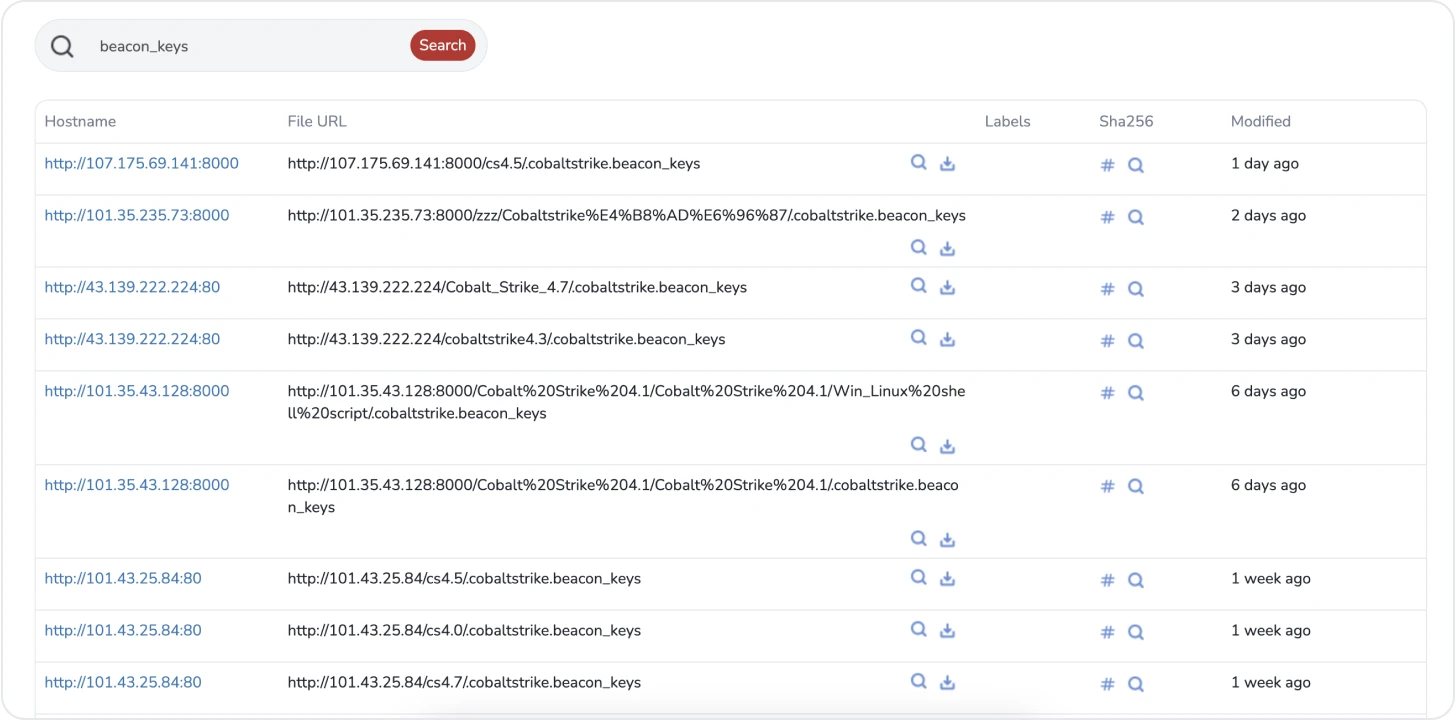Search by Sha256 for cs4.7 row
Image resolution: width=1455 pixels, height=720 pixels.
(1135, 684)
